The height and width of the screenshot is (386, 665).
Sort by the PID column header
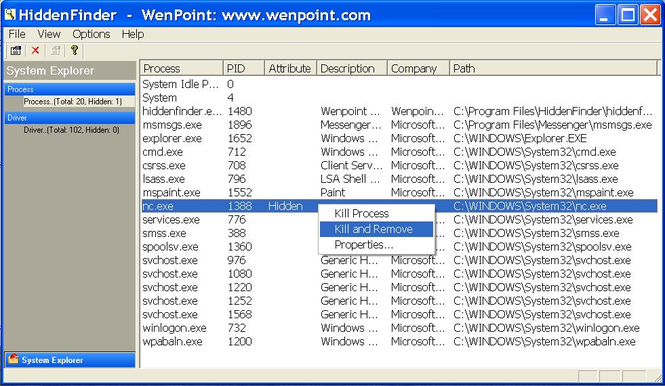(x=243, y=68)
